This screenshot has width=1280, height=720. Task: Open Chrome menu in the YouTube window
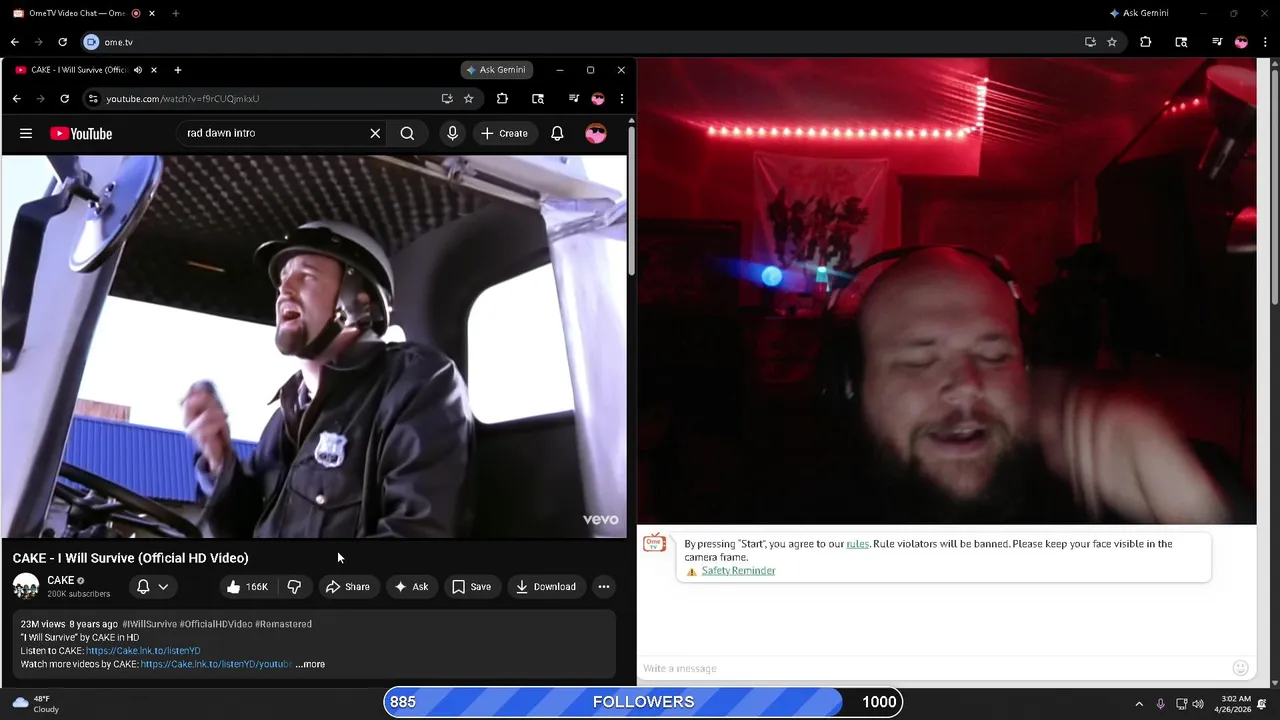click(x=622, y=99)
